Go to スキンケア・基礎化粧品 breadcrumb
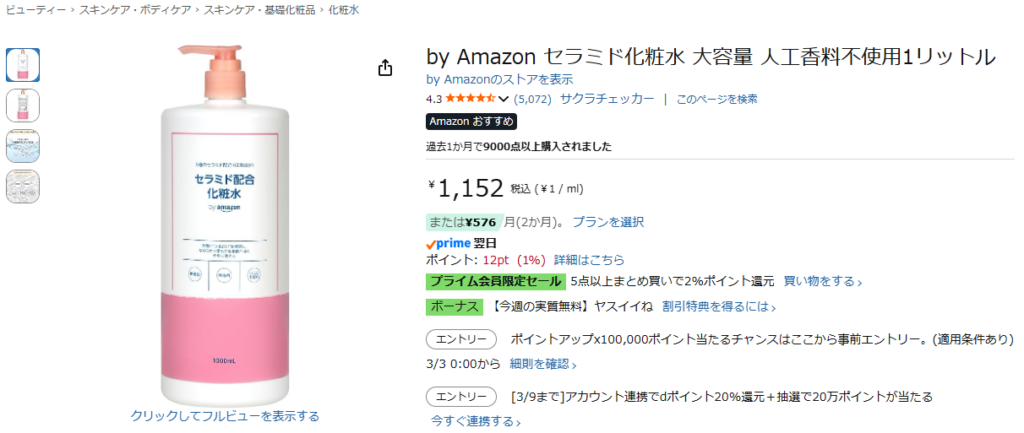 (x=258, y=10)
